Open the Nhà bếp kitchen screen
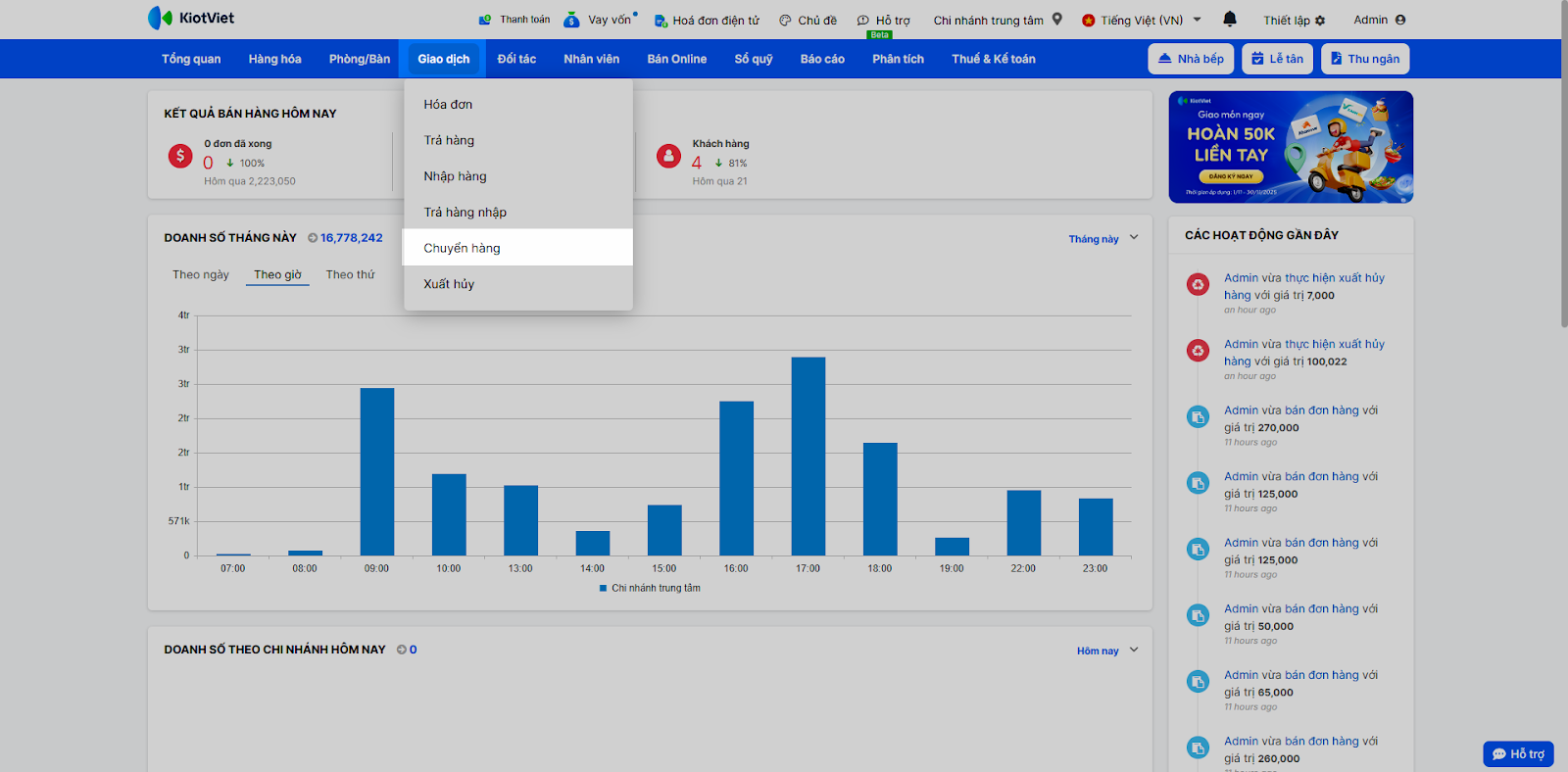Image resolution: width=1568 pixels, height=772 pixels. pos(1191,59)
